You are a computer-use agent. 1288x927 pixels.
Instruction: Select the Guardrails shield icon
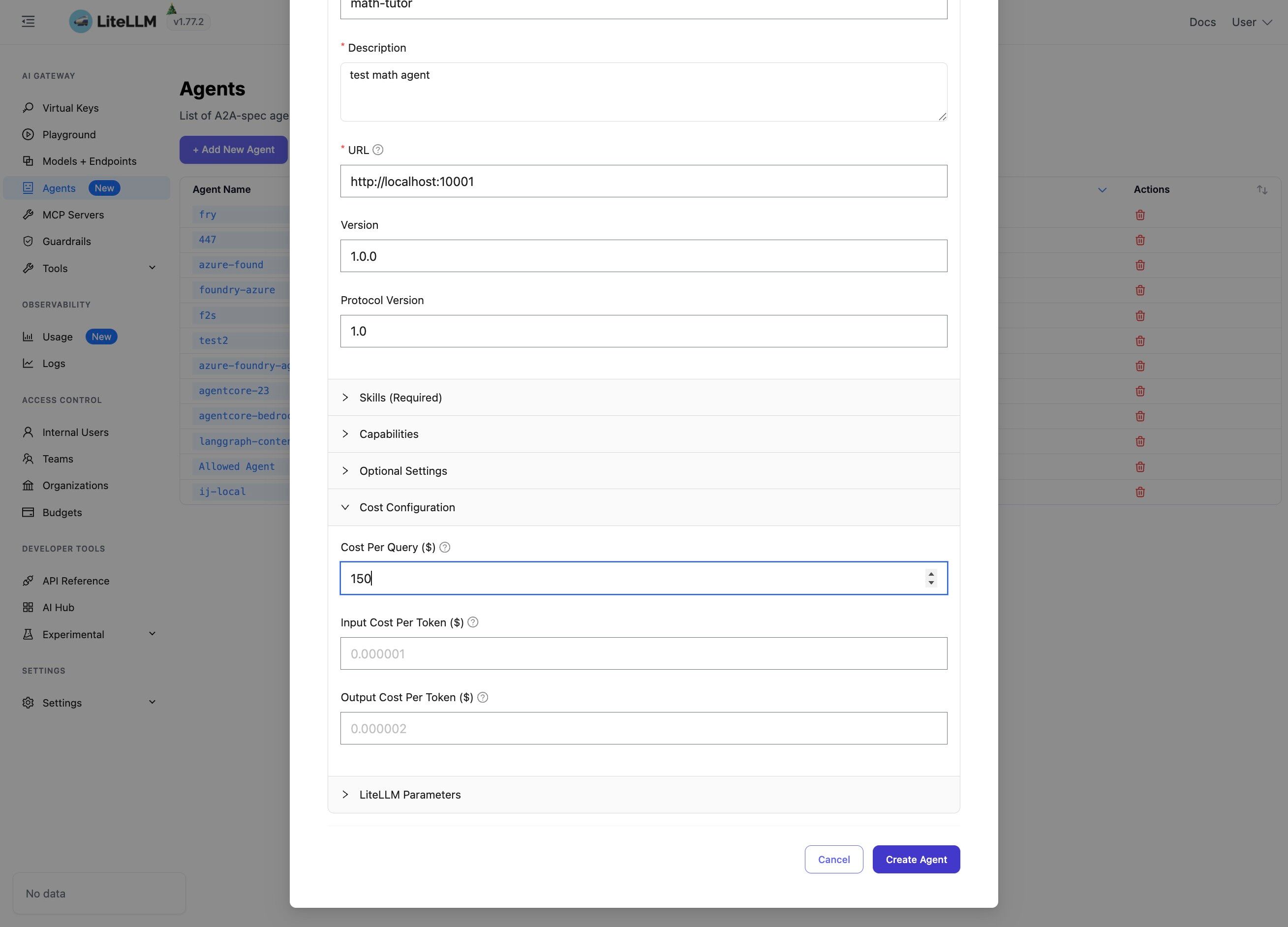[x=28, y=241]
